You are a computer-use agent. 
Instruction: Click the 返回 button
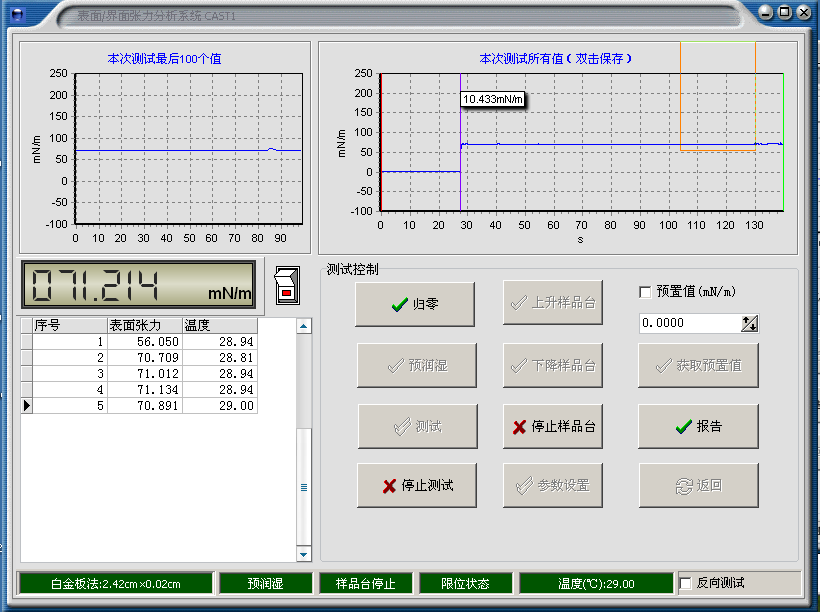(x=699, y=485)
